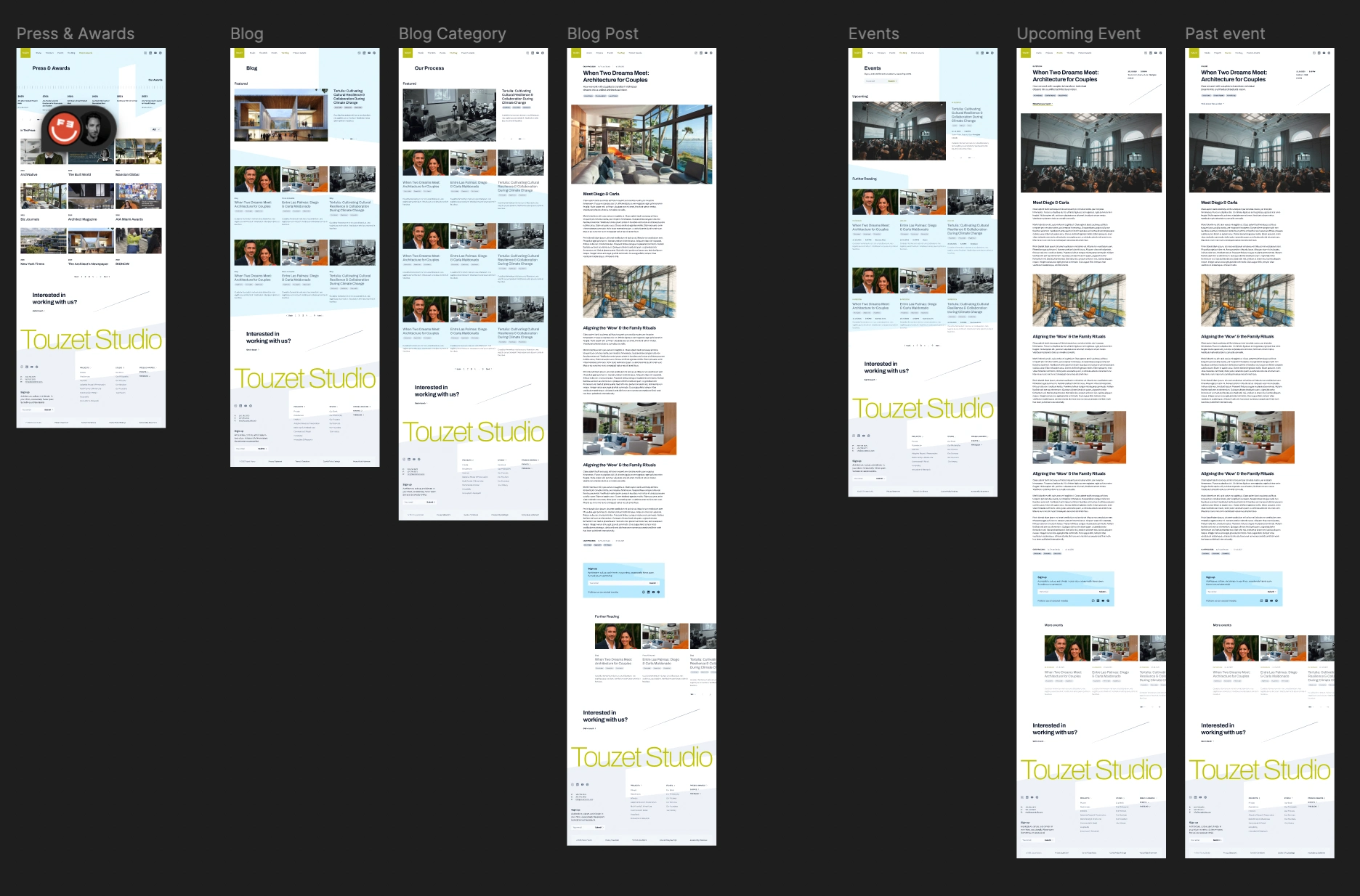Screen dimensions: 1360x896
Task: Select the AIA Miami Awards press image
Action: 139,197
